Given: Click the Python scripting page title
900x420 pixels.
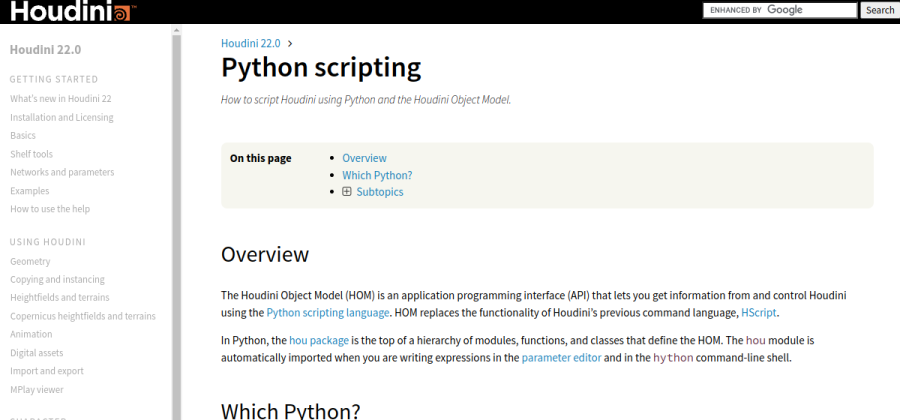Looking at the screenshot, I should (x=321, y=68).
